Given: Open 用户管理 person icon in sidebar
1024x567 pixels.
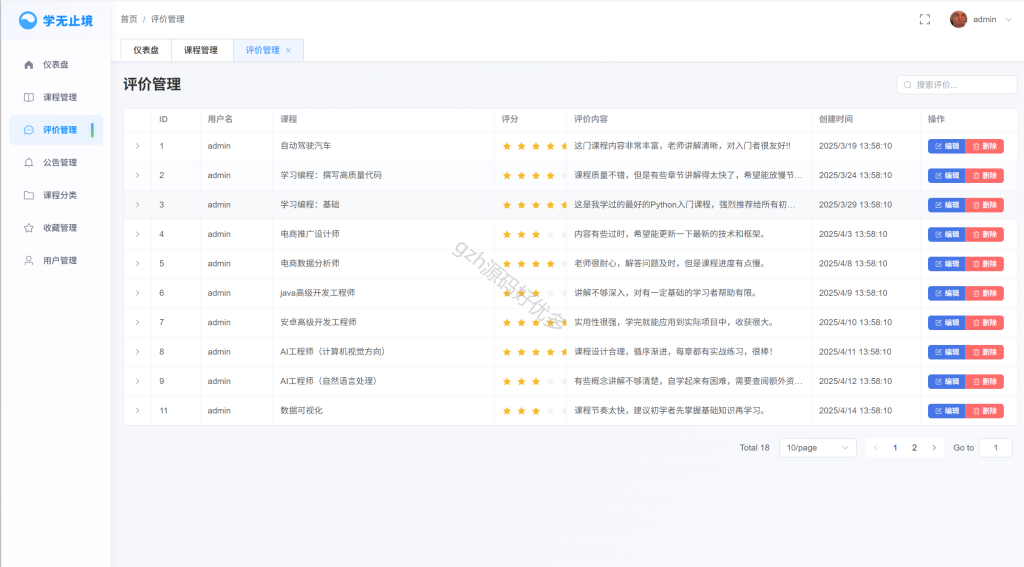Looking at the screenshot, I should pos(29,261).
